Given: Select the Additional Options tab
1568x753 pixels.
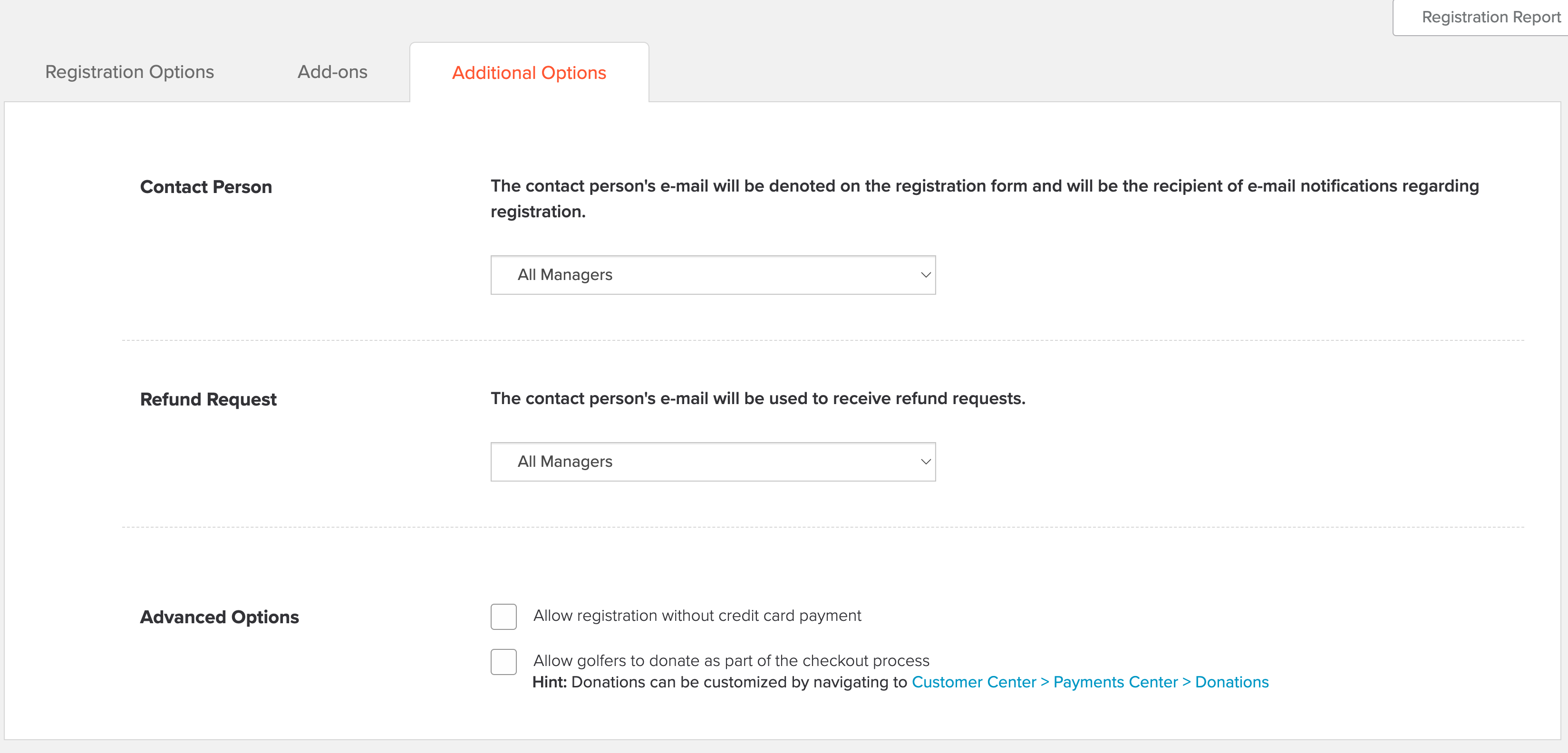Looking at the screenshot, I should pos(529,72).
